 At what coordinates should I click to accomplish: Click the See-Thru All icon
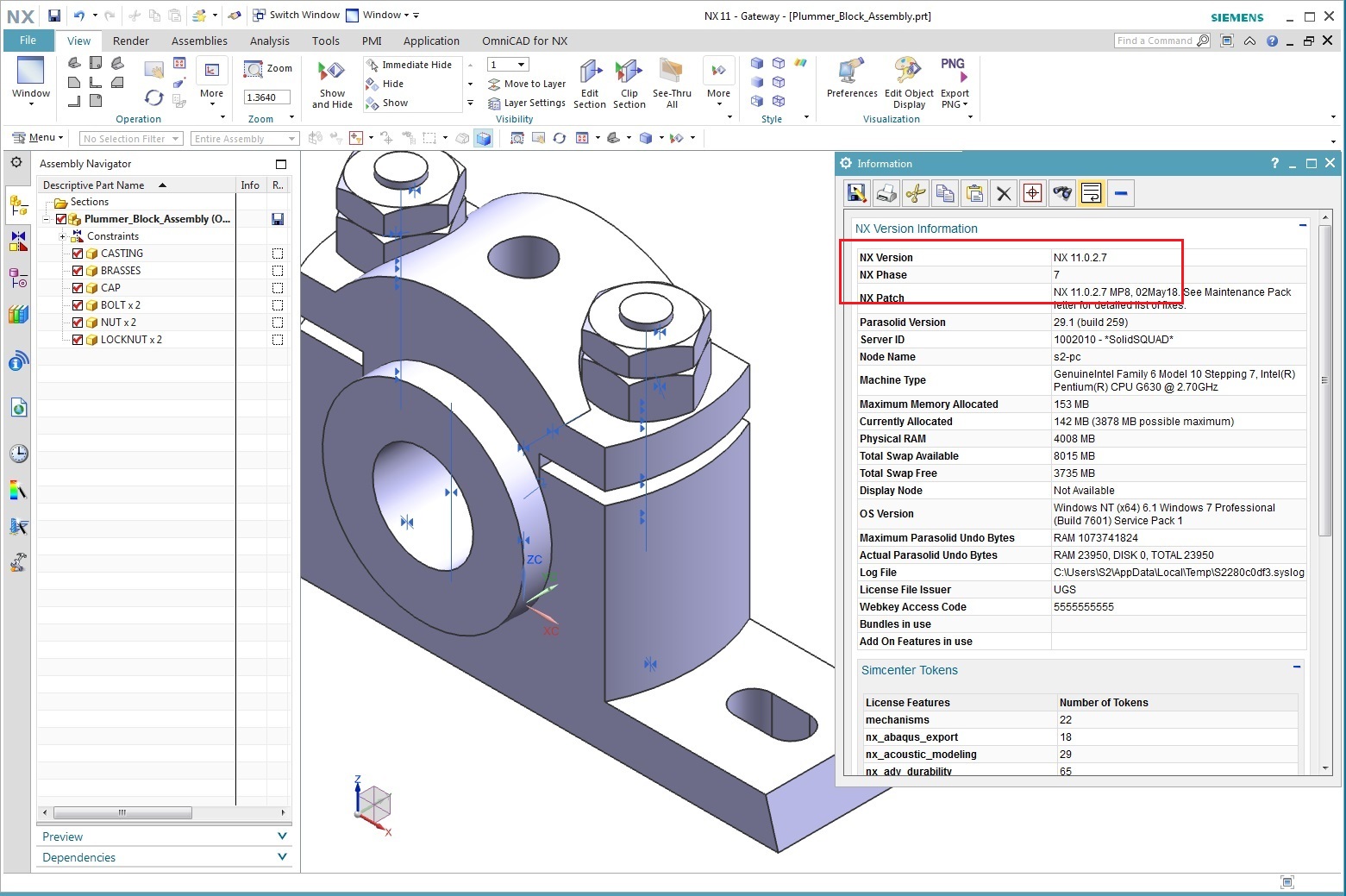[672, 72]
